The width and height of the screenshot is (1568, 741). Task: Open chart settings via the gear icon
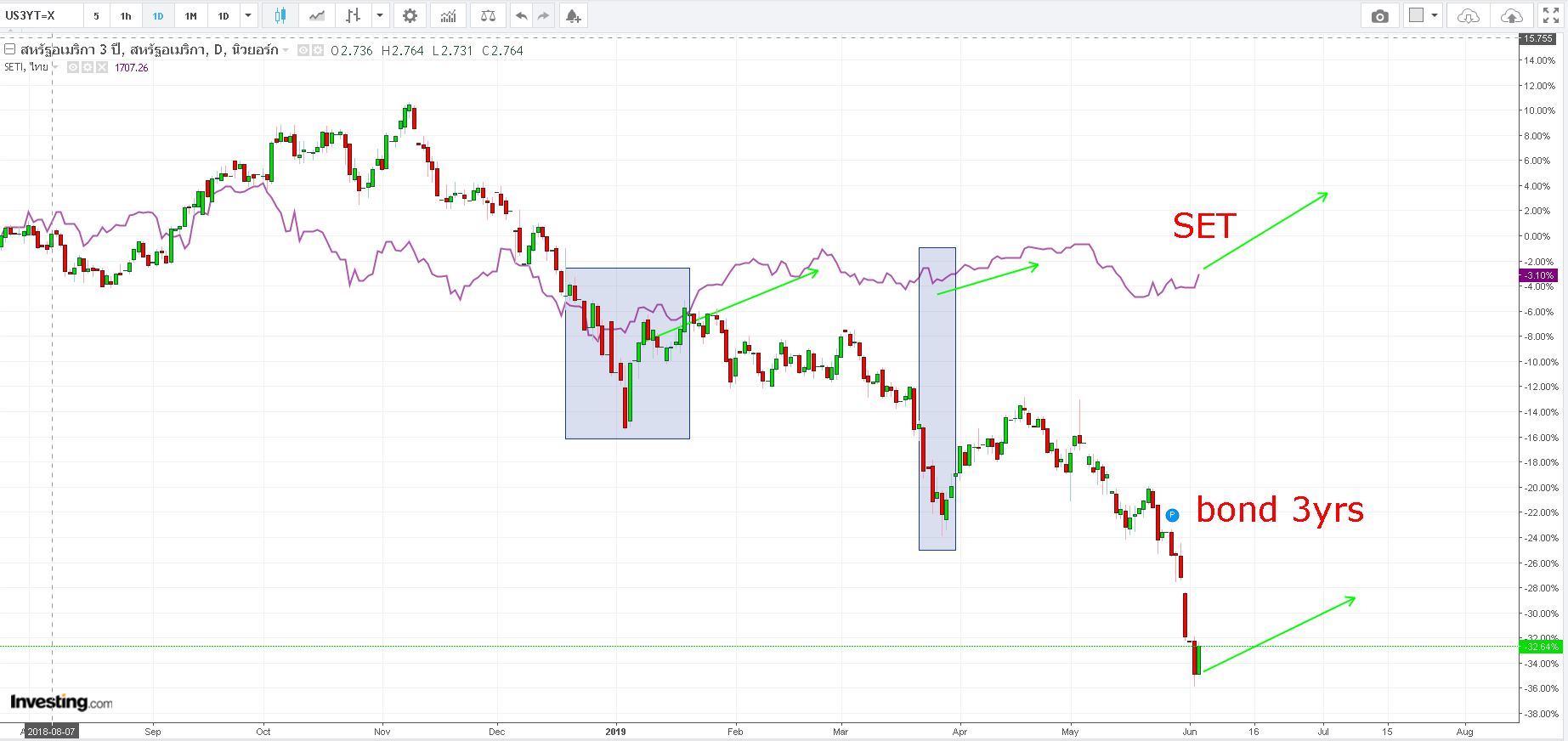click(410, 15)
